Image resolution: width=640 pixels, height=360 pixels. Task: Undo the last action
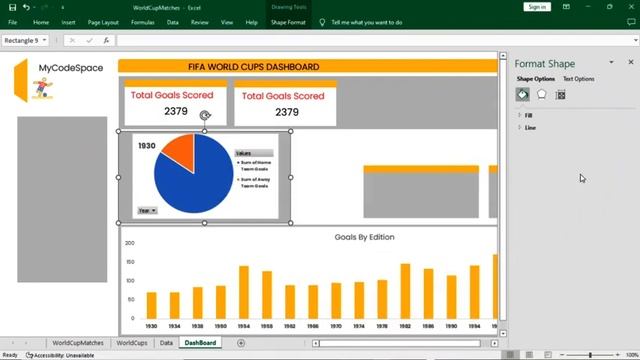pos(26,7)
